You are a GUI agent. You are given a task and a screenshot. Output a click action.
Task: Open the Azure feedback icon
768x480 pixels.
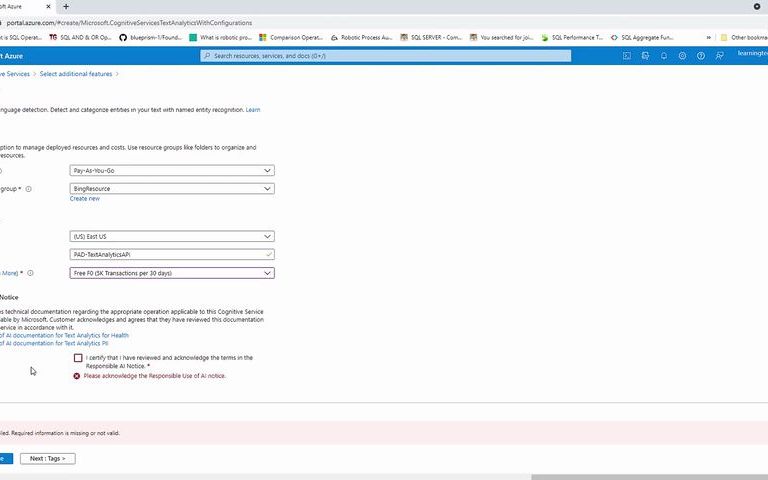[x=720, y=56]
